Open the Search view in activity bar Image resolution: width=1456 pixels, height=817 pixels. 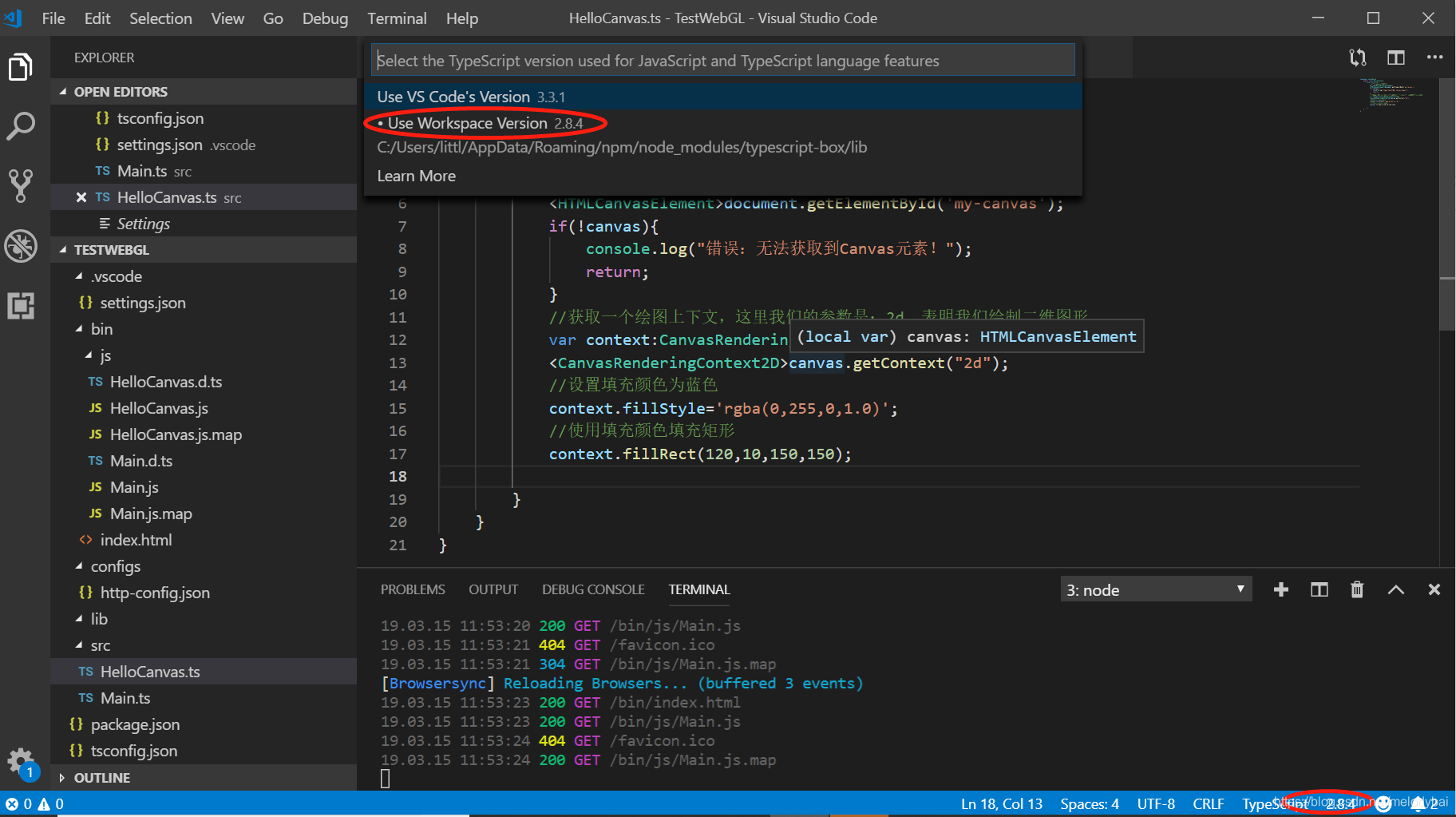point(21,126)
